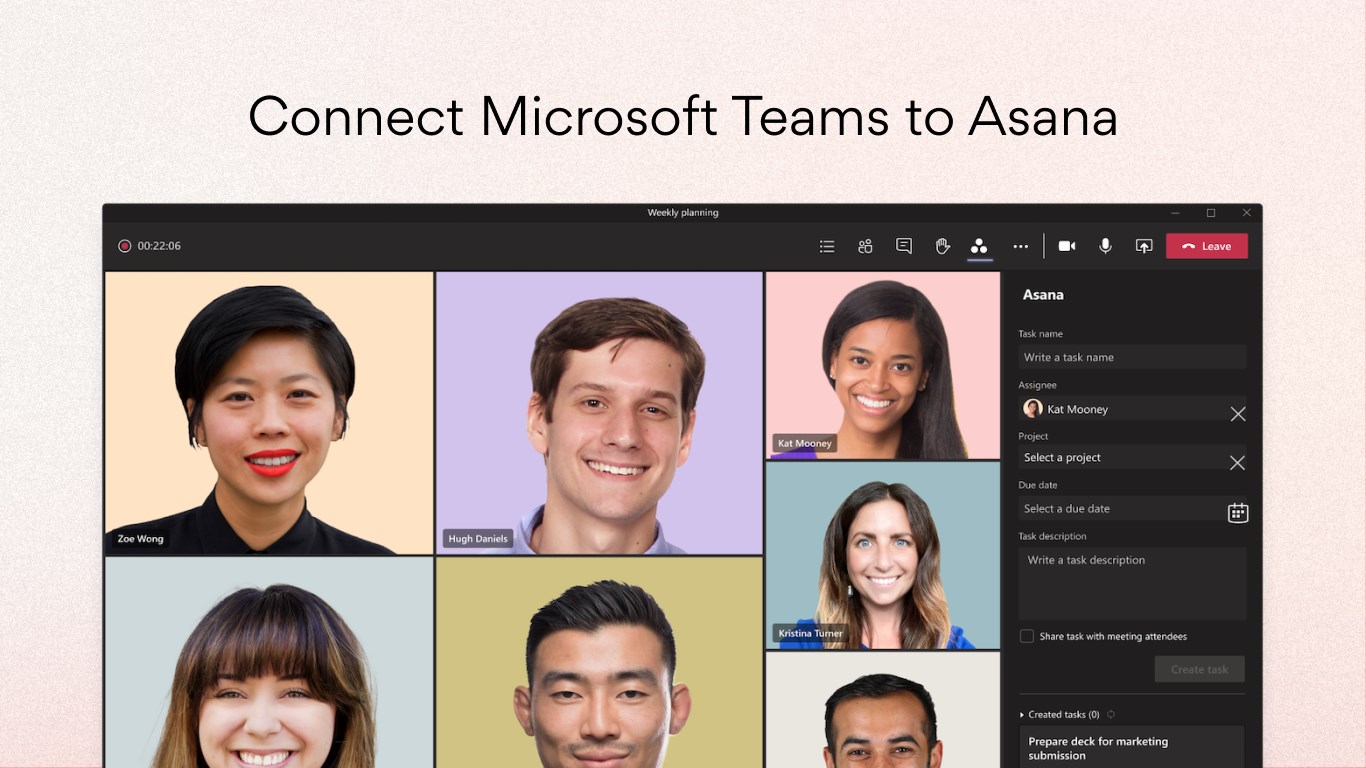Open the due date calendar icon
Image resolution: width=1366 pixels, height=768 pixels.
pyautogui.click(x=1238, y=512)
